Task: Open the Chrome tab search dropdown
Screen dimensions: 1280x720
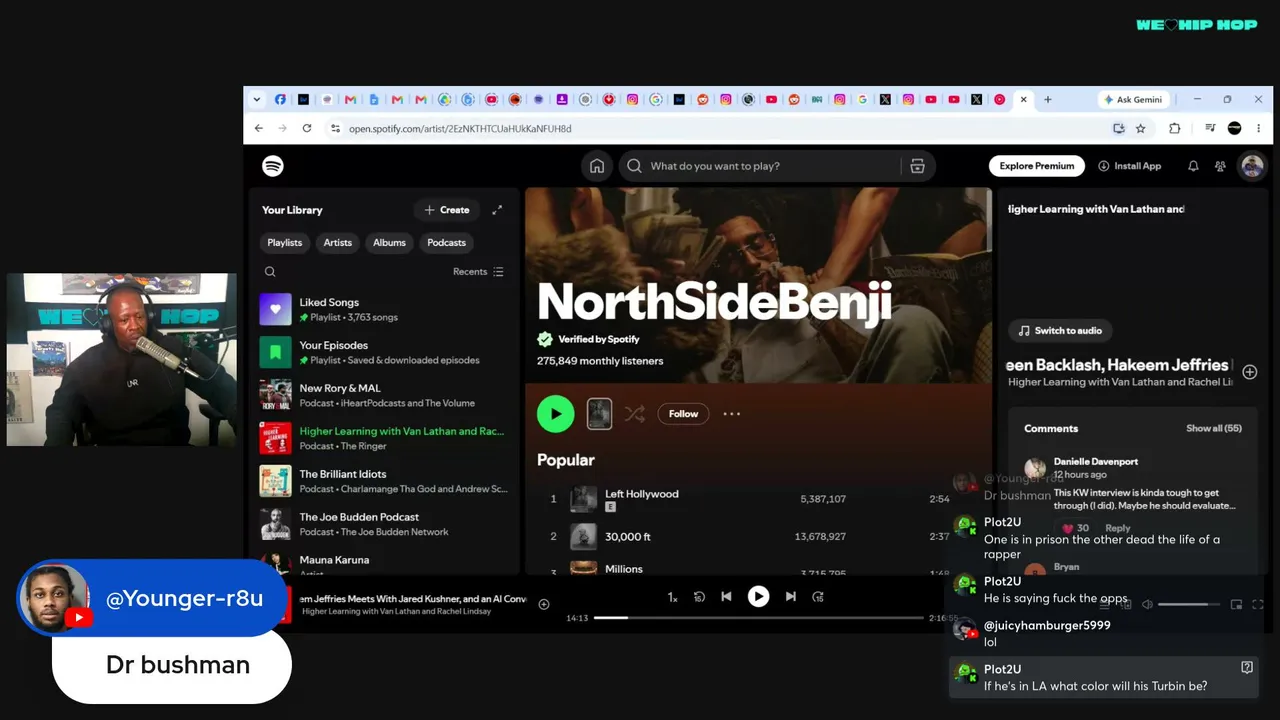Action: [x=257, y=99]
